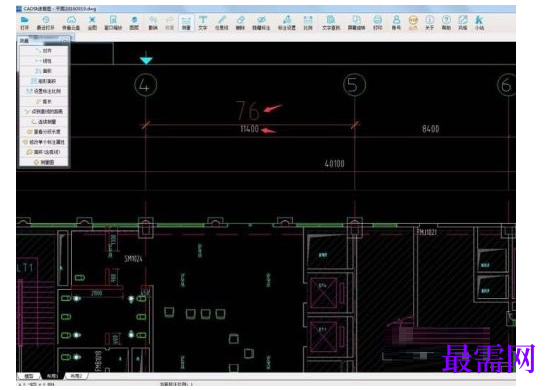This screenshot has width=554, height=390.
Task: Choose 面积 area measure in panel
Action: 44,71
